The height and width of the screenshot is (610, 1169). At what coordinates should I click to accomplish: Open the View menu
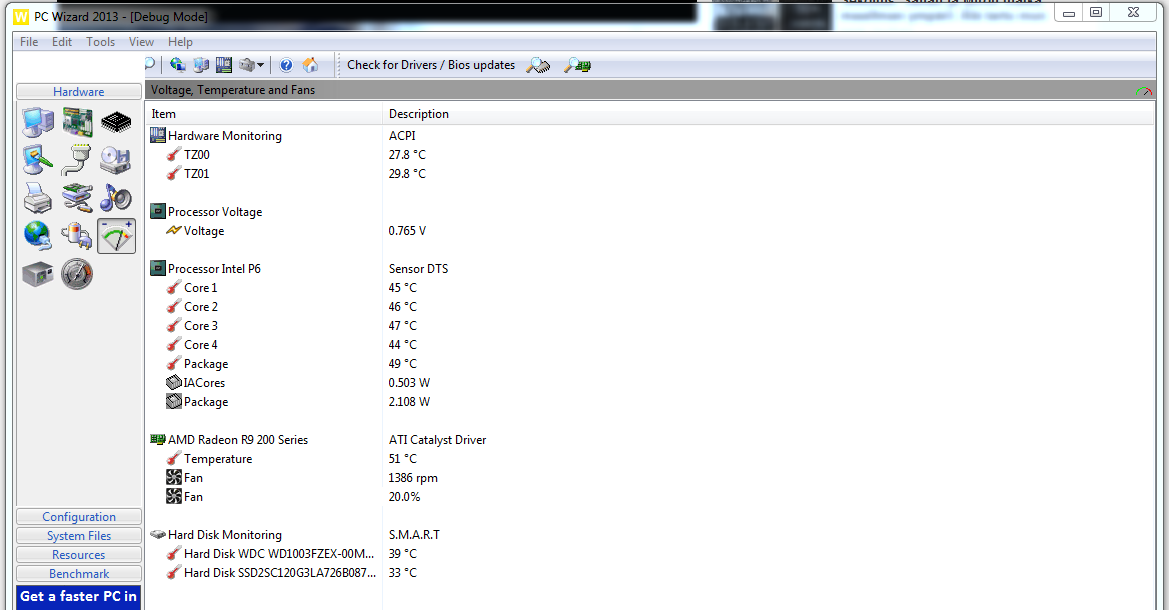click(x=141, y=42)
